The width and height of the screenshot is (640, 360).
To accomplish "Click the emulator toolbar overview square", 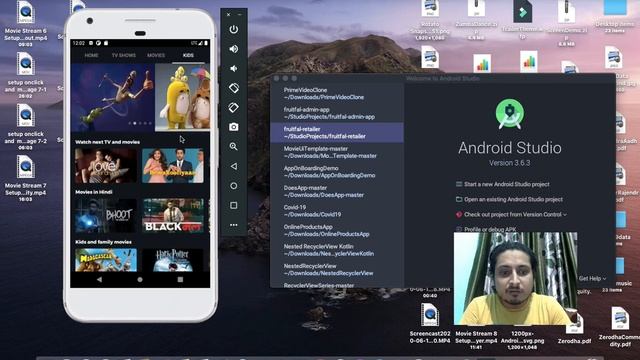I will [x=233, y=205].
